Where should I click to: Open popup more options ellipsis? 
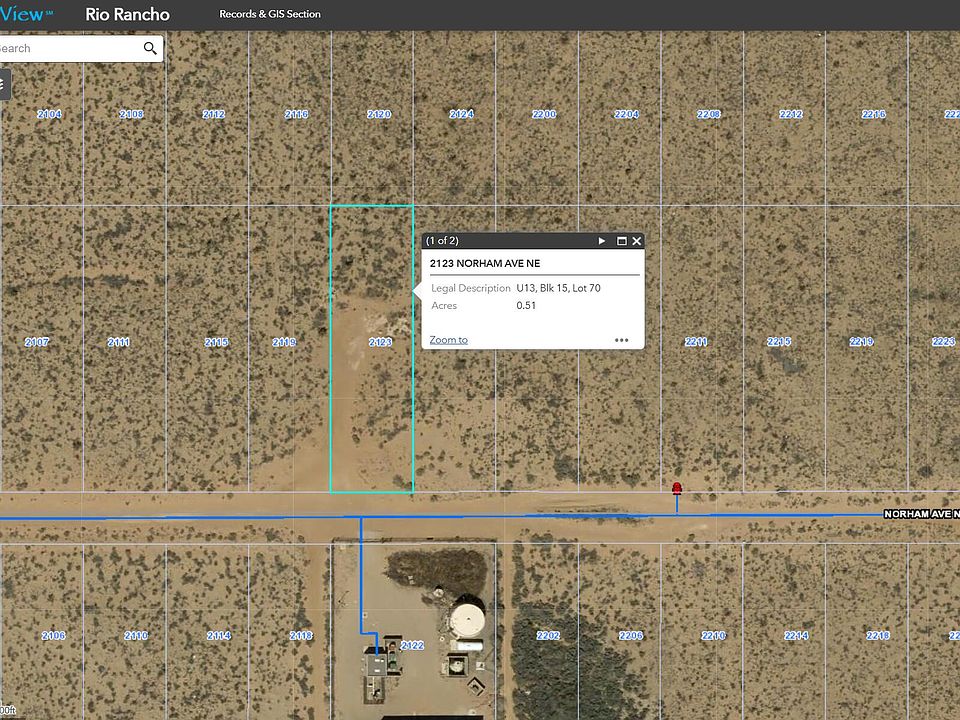tap(621, 340)
